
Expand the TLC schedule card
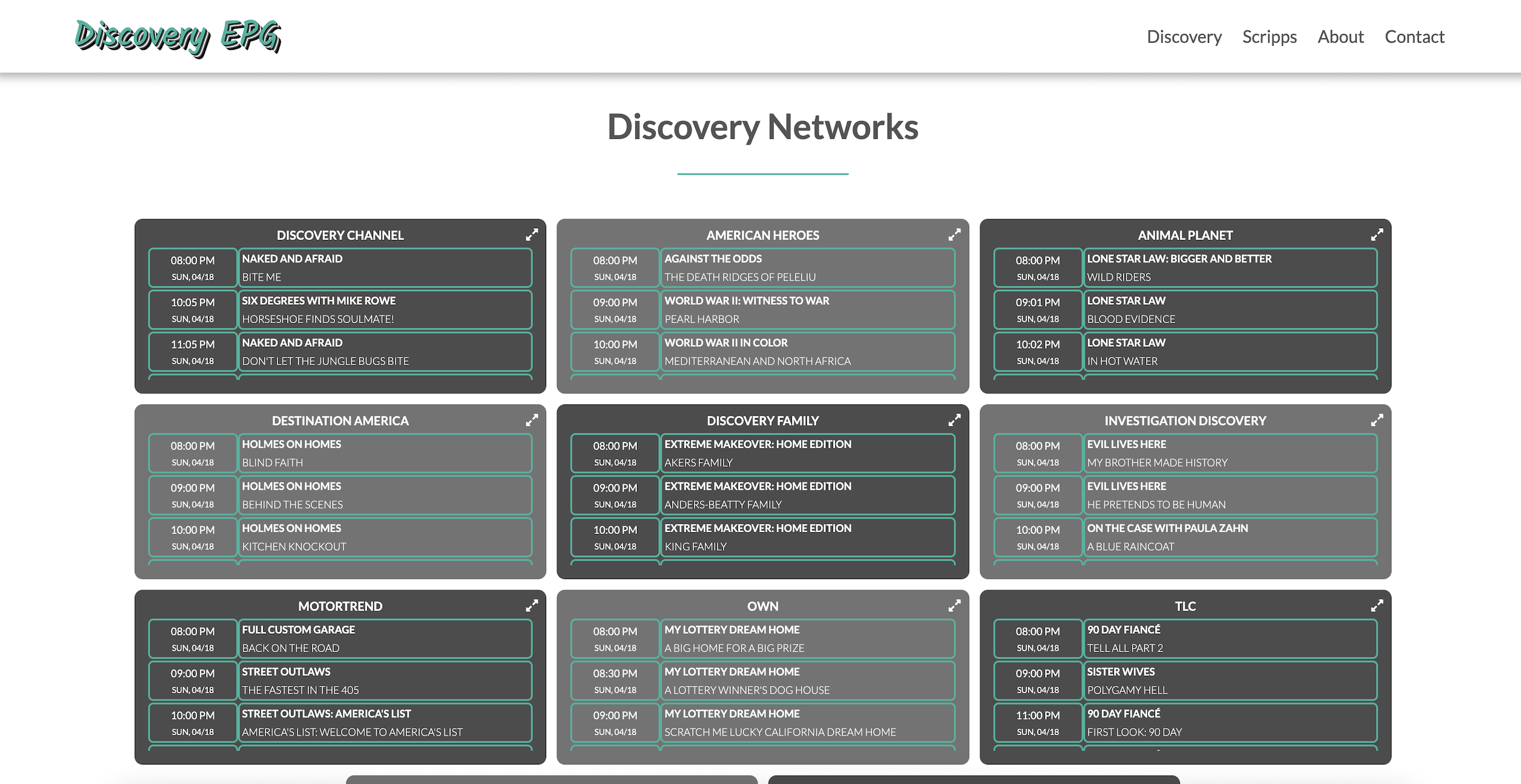1377,605
